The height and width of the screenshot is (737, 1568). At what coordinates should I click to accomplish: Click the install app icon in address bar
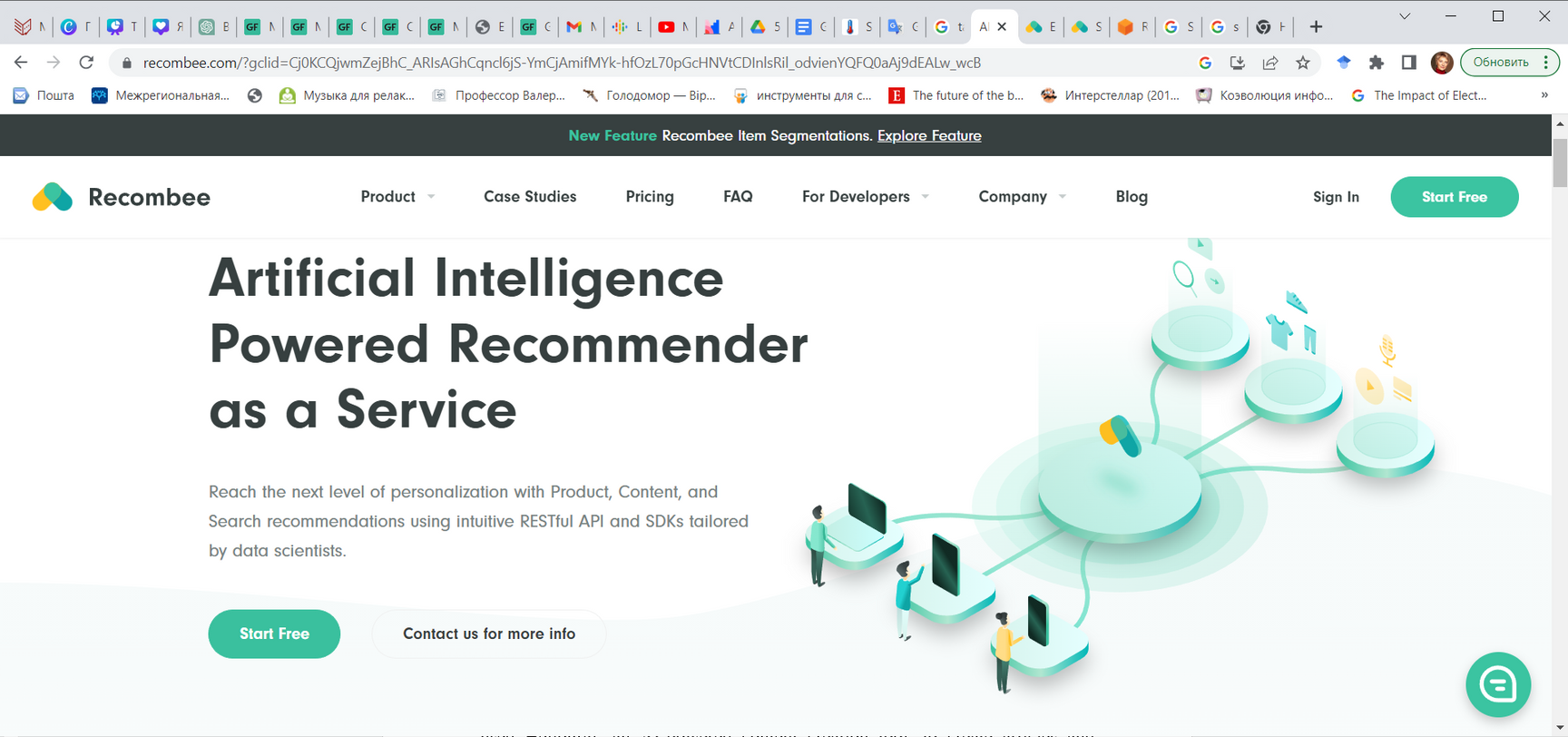(x=1237, y=63)
